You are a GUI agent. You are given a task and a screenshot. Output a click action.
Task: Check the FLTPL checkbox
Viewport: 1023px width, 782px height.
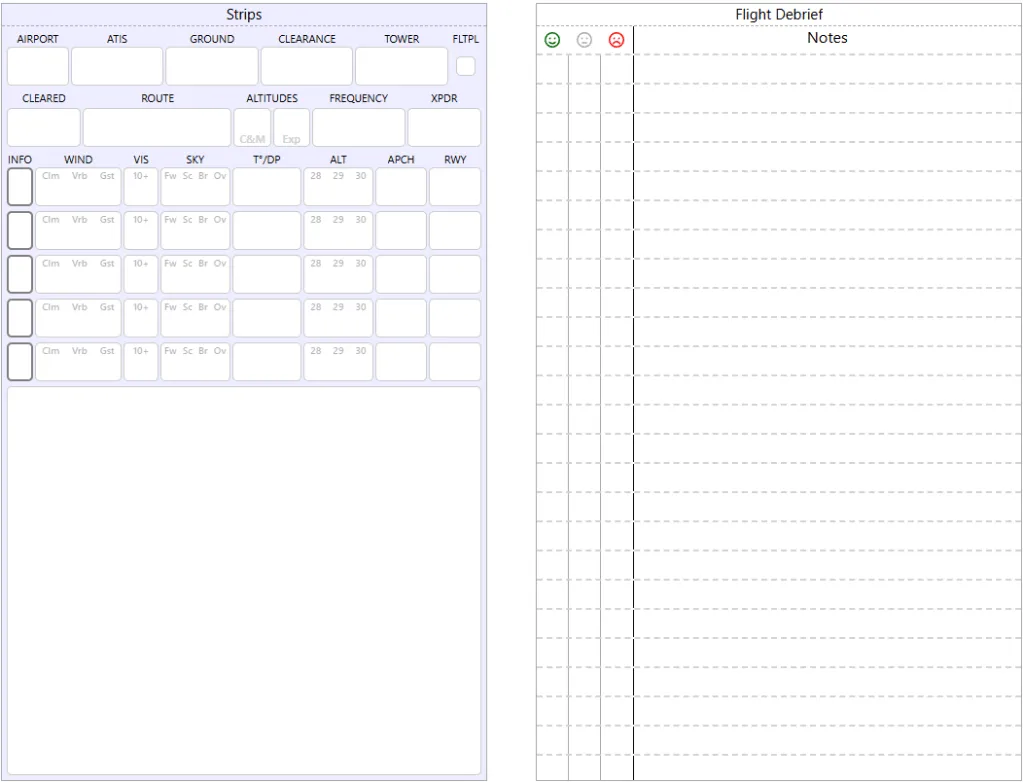pos(465,66)
